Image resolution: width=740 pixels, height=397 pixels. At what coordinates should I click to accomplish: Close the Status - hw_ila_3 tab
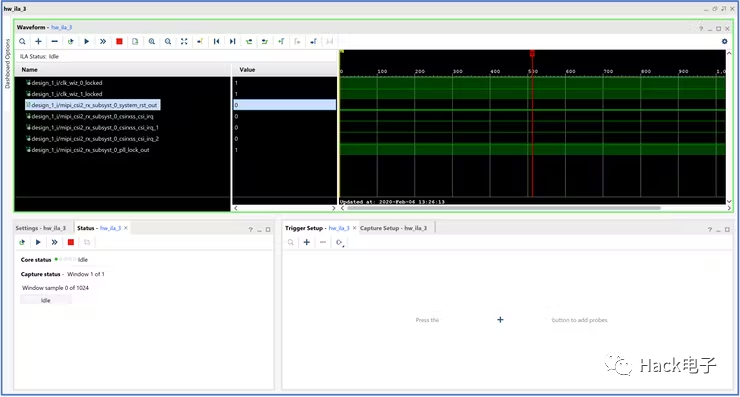126,228
